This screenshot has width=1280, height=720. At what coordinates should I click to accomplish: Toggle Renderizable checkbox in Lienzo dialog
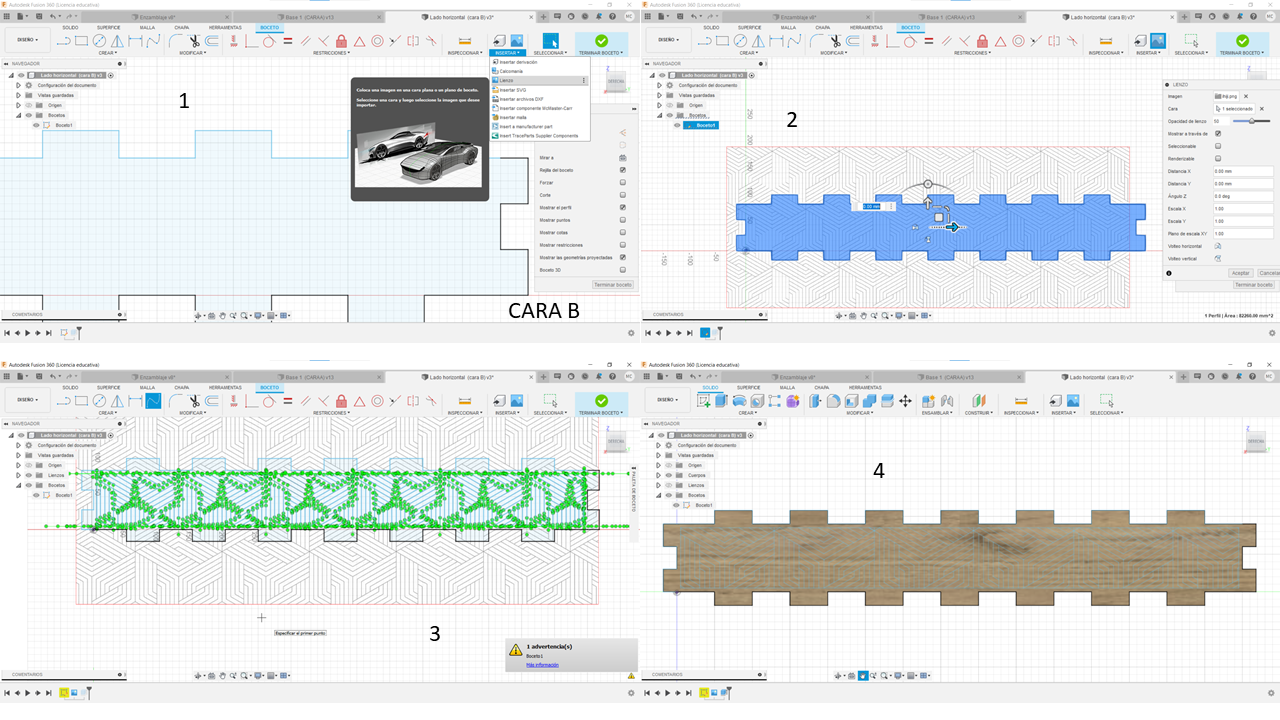(1218, 158)
